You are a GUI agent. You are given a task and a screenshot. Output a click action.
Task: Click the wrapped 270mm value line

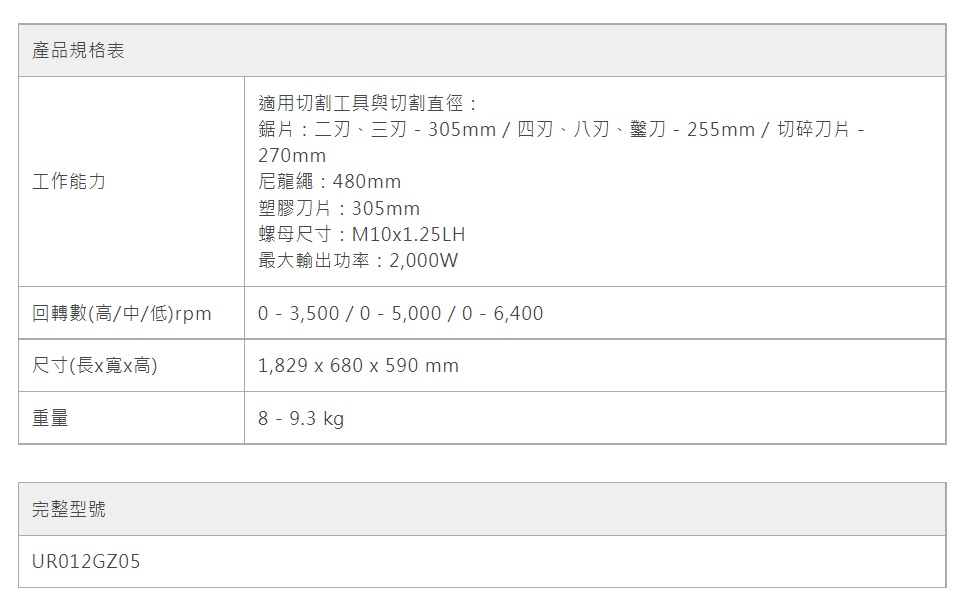point(292,156)
